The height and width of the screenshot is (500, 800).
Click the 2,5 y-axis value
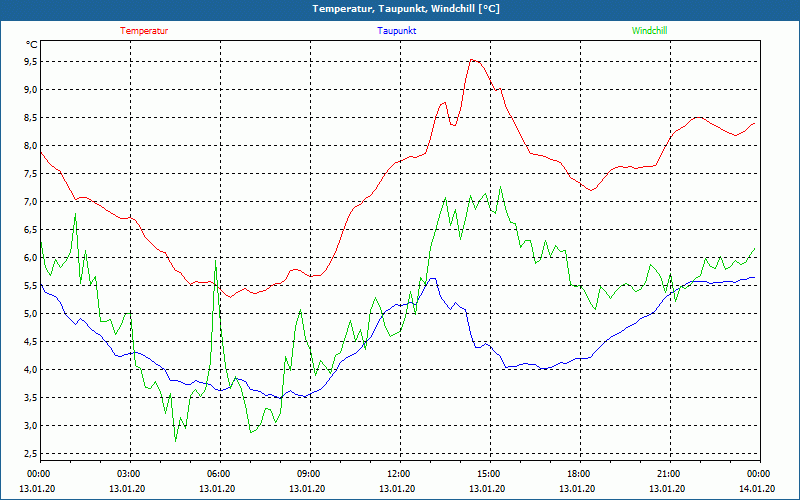[x=32, y=454]
